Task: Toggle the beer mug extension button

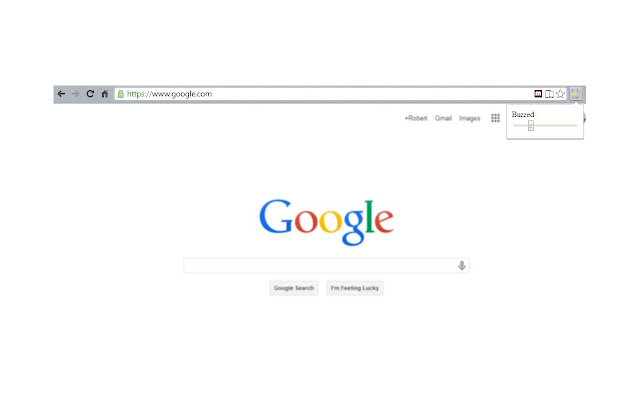Action: [576, 94]
